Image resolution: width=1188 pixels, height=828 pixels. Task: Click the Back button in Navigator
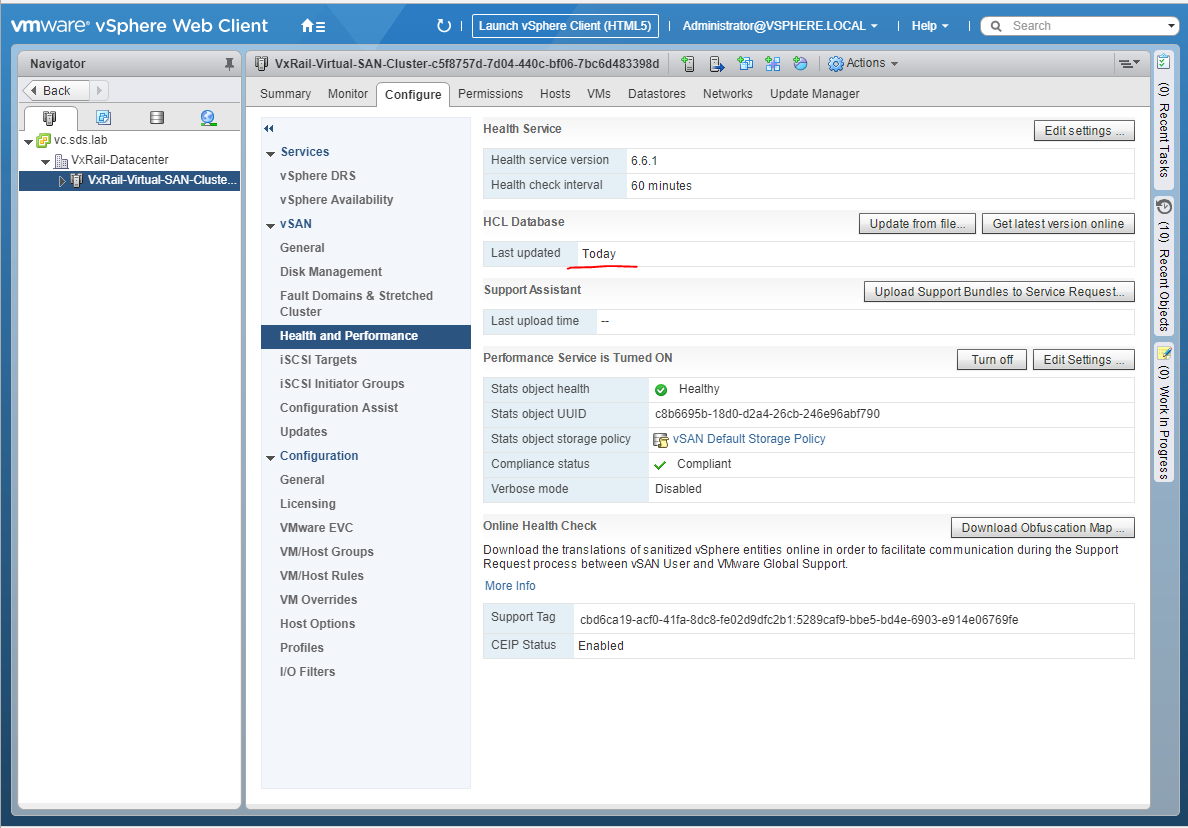coord(55,90)
